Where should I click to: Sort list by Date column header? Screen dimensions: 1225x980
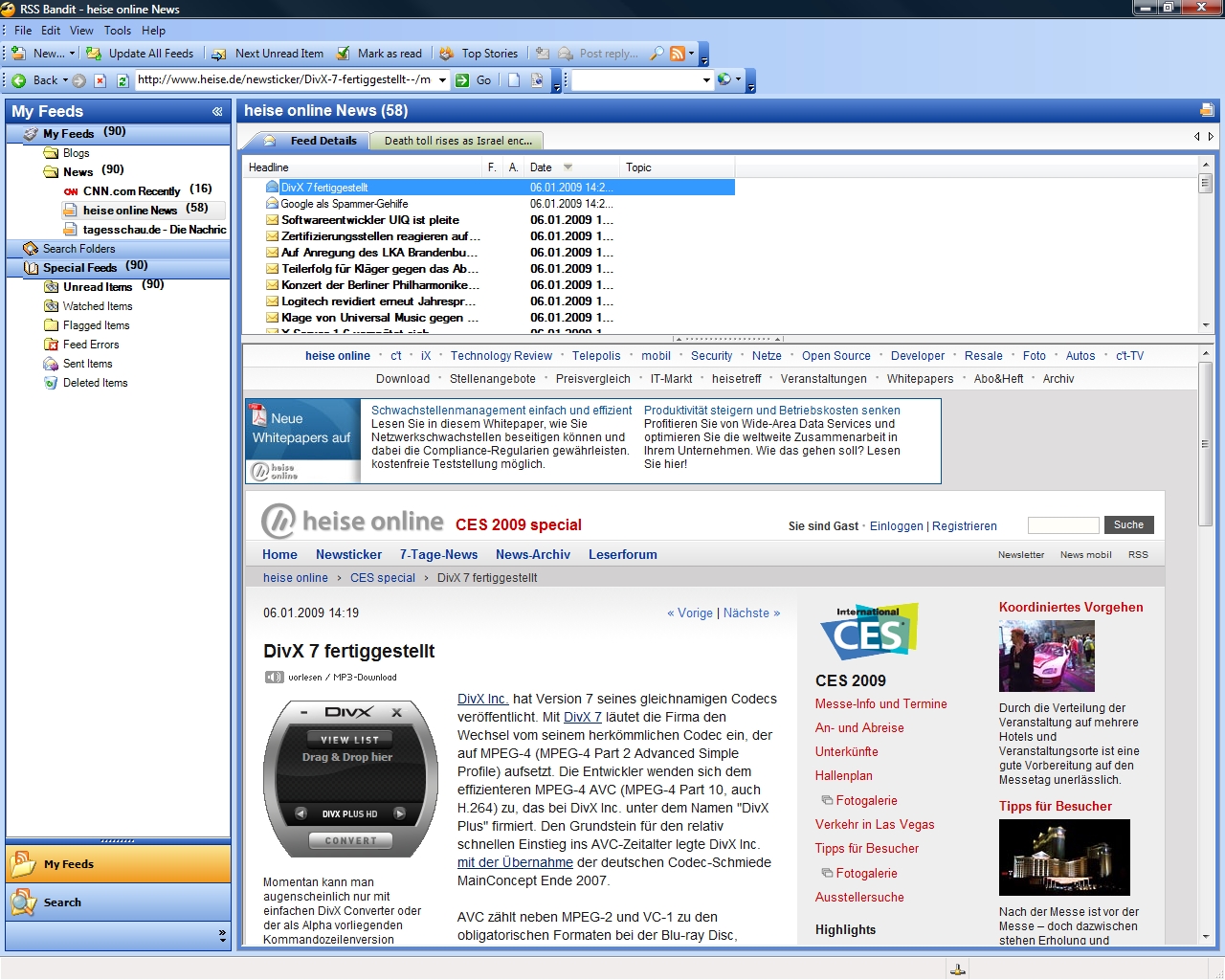pos(571,167)
